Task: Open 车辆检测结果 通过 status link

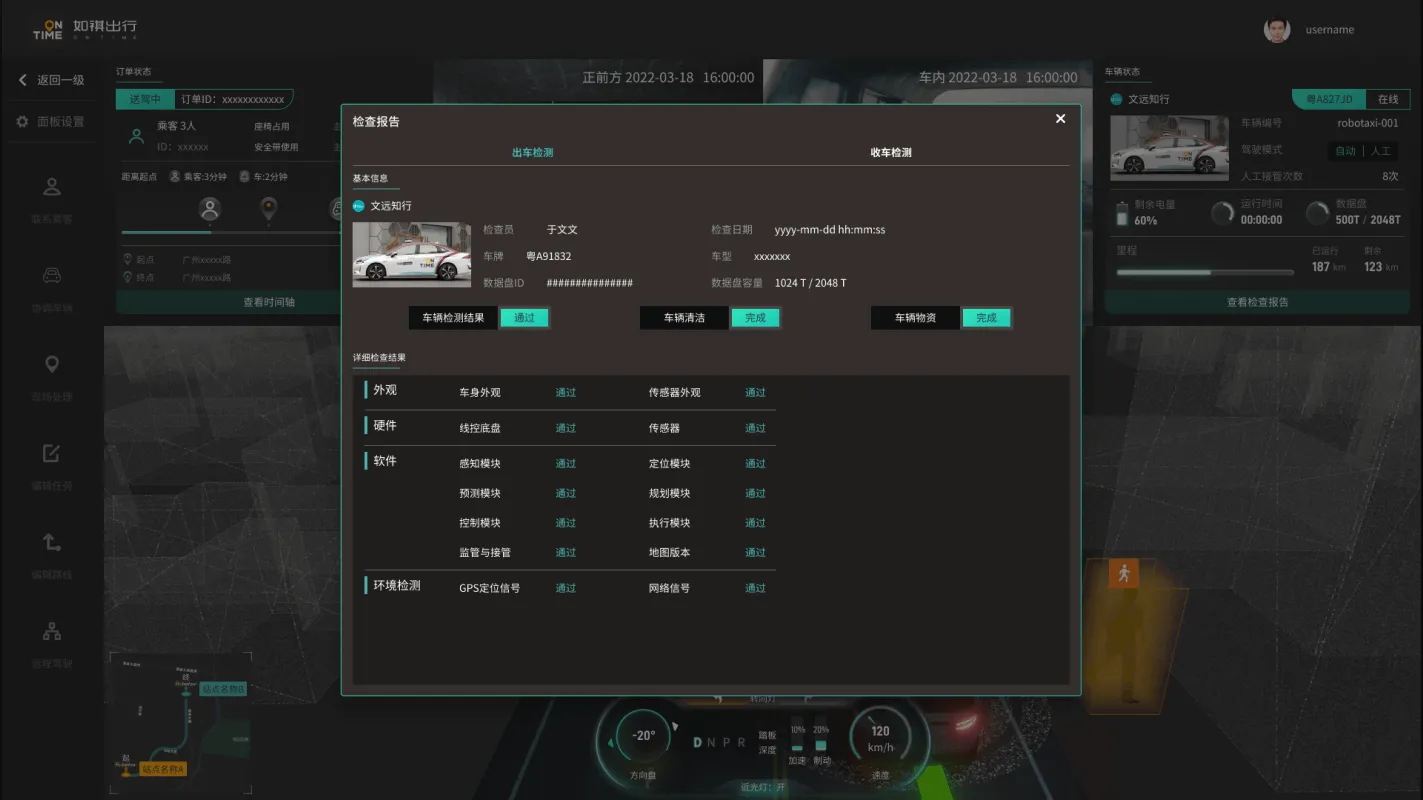Action: tap(524, 317)
